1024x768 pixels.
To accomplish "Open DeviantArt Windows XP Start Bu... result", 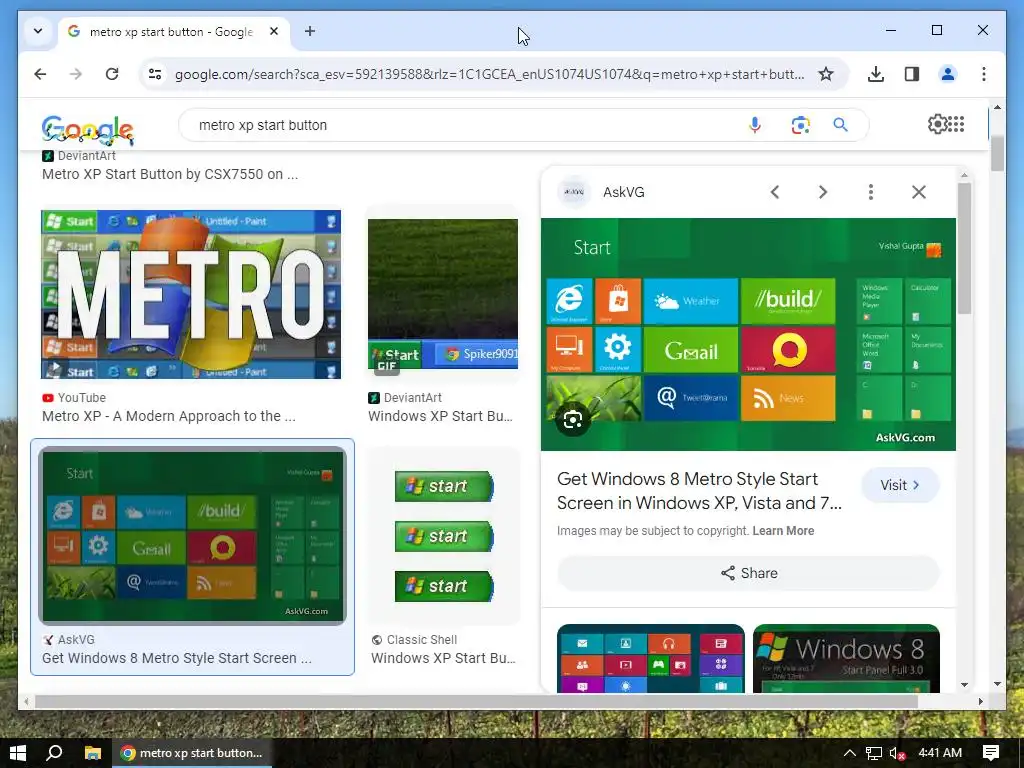I will [440, 416].
